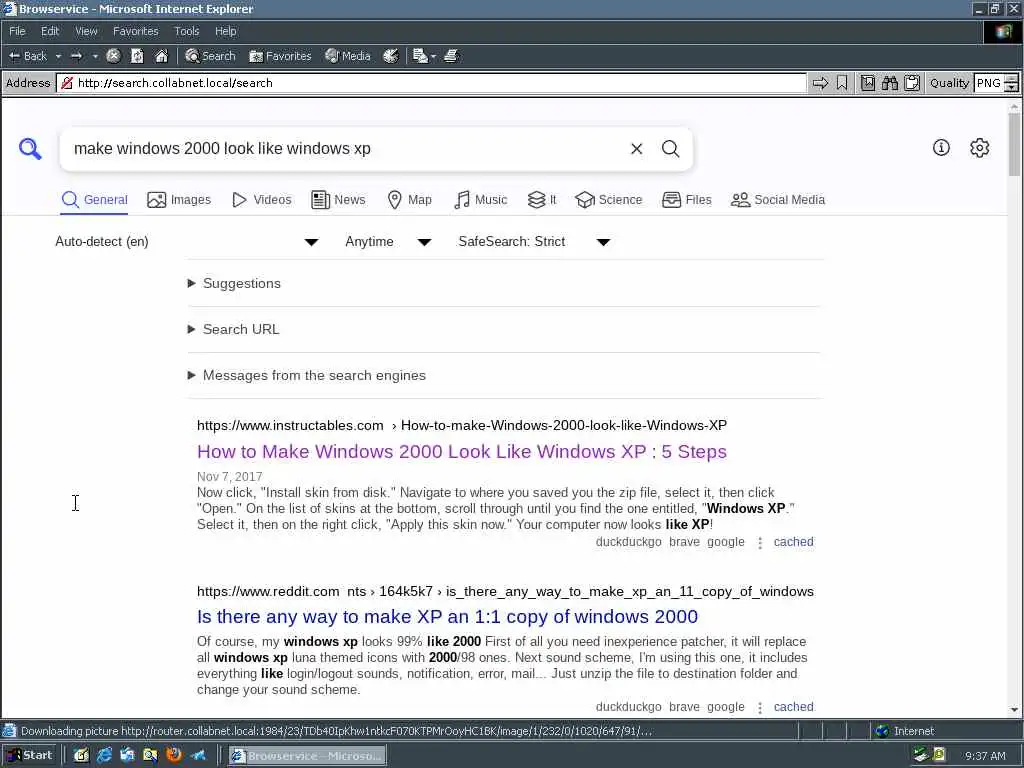Open How to Make Windows 2000 Look Like XP link

pyautogui.click(x=462, y=452)
